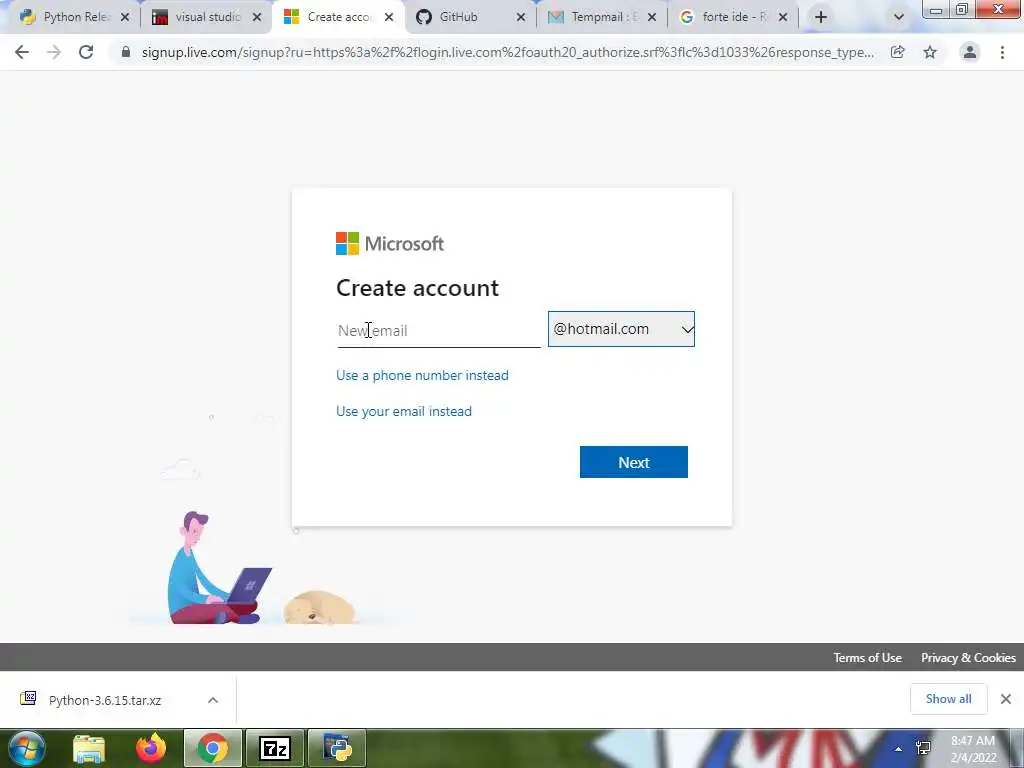
Task: Click the browser forward arrow
Action: tap(54, 52)
